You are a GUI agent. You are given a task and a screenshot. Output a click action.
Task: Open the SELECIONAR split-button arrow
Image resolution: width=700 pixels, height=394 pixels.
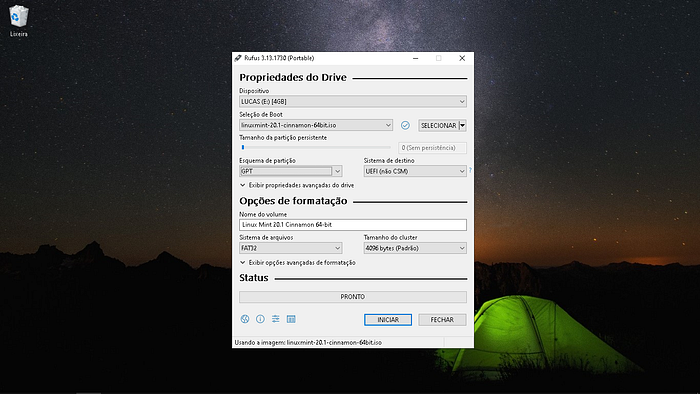pos(462,125)
